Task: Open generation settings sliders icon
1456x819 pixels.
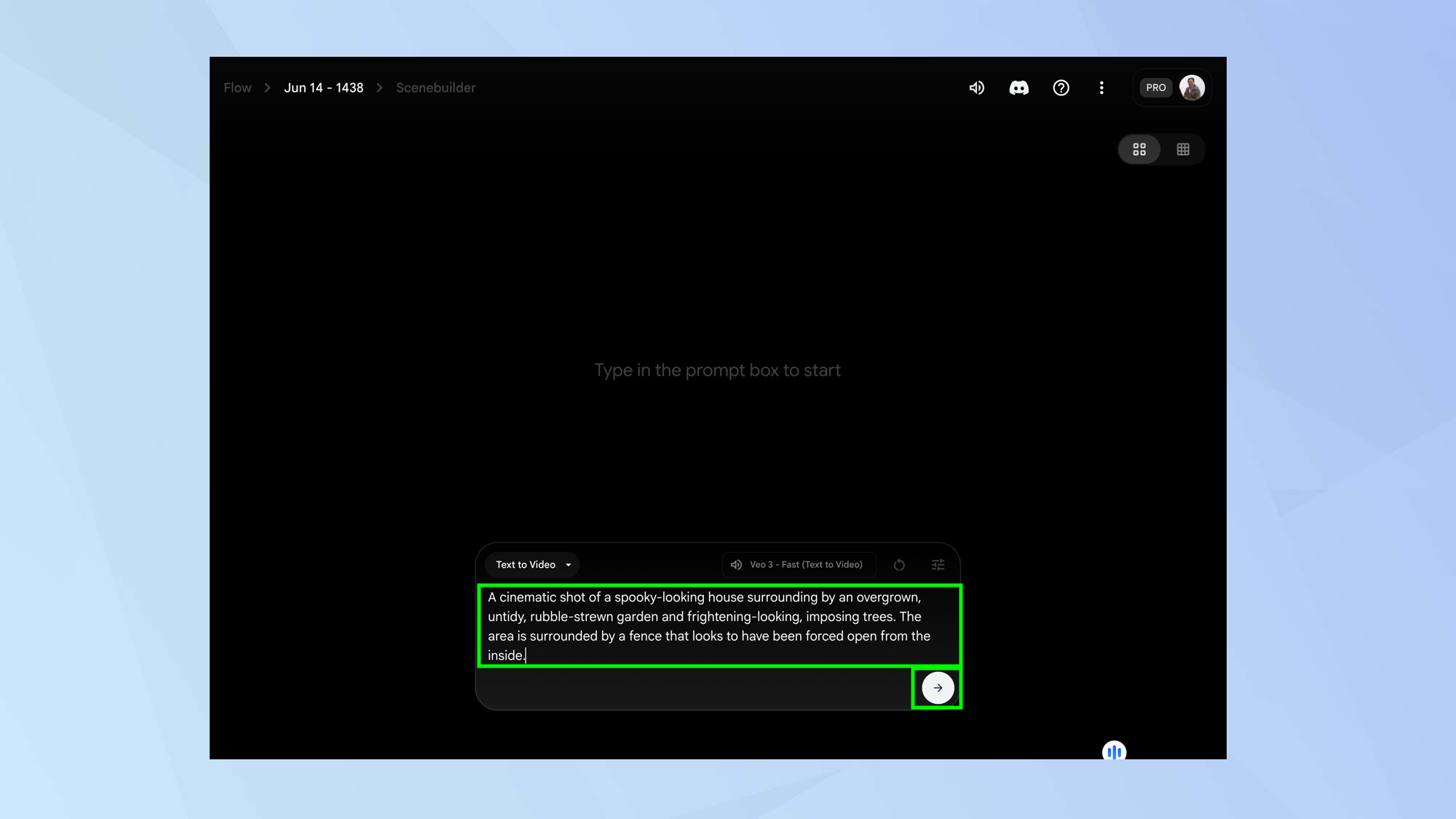Action: point(938,565)
